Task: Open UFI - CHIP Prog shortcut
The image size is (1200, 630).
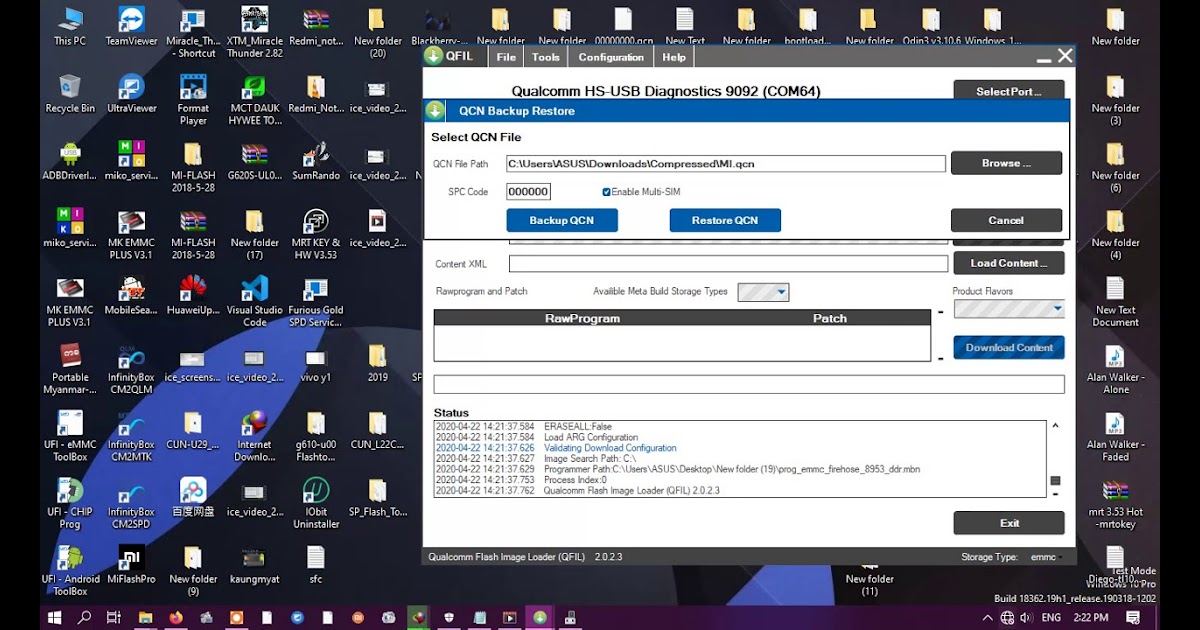Action: pyautogui.click(x=70, y=503)
